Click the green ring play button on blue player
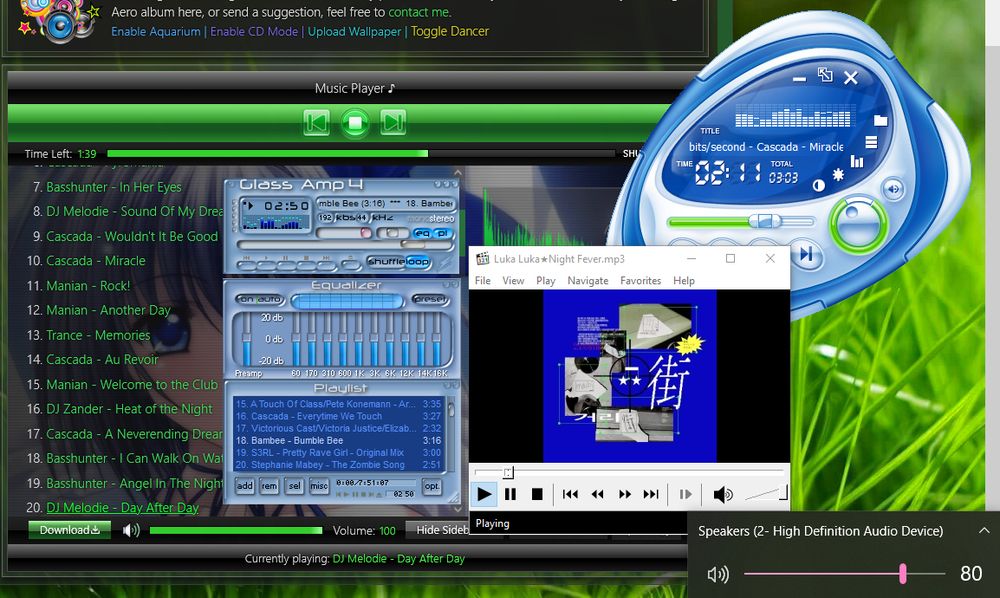Screen dimensions: 1000x598 pos(858,224)
